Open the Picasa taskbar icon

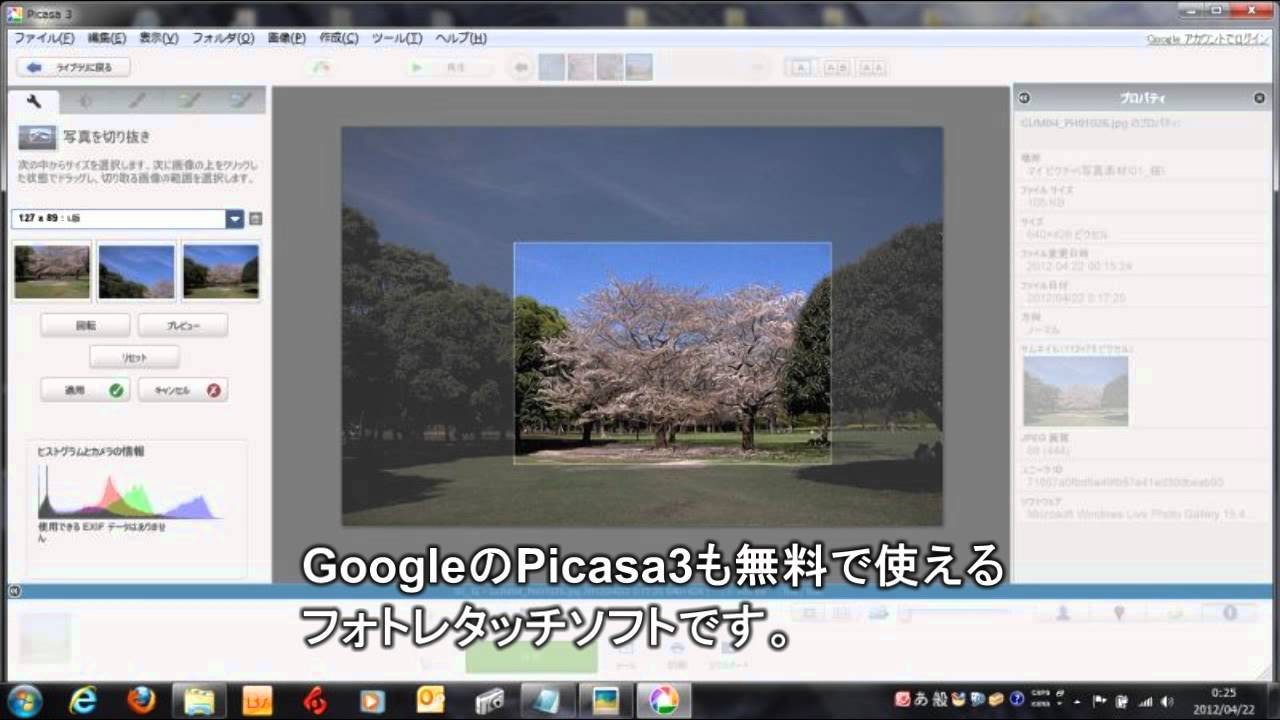[x=664, y=701]
